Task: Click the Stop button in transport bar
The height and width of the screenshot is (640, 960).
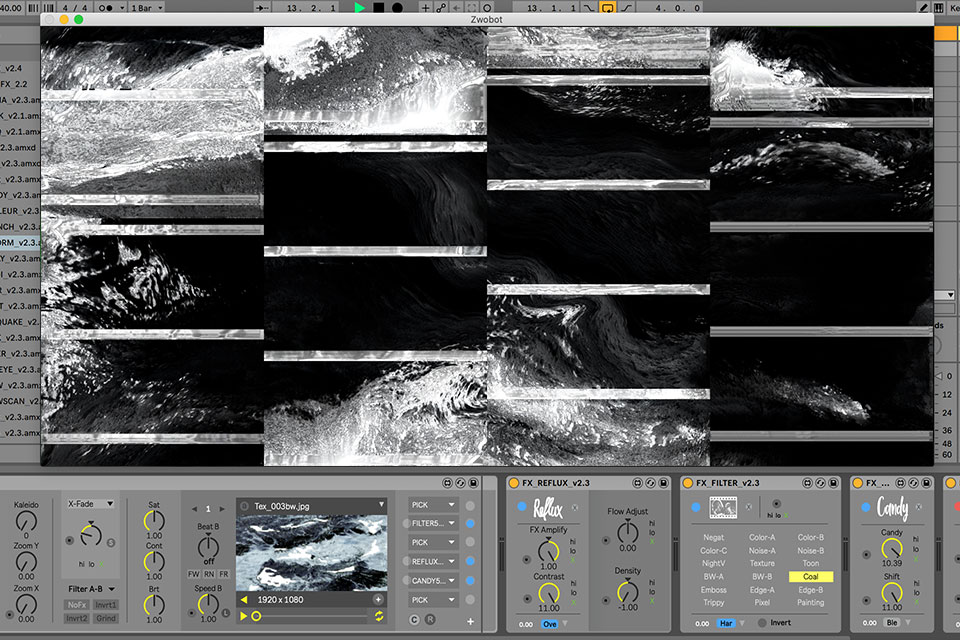Action: tap(379, 7)
